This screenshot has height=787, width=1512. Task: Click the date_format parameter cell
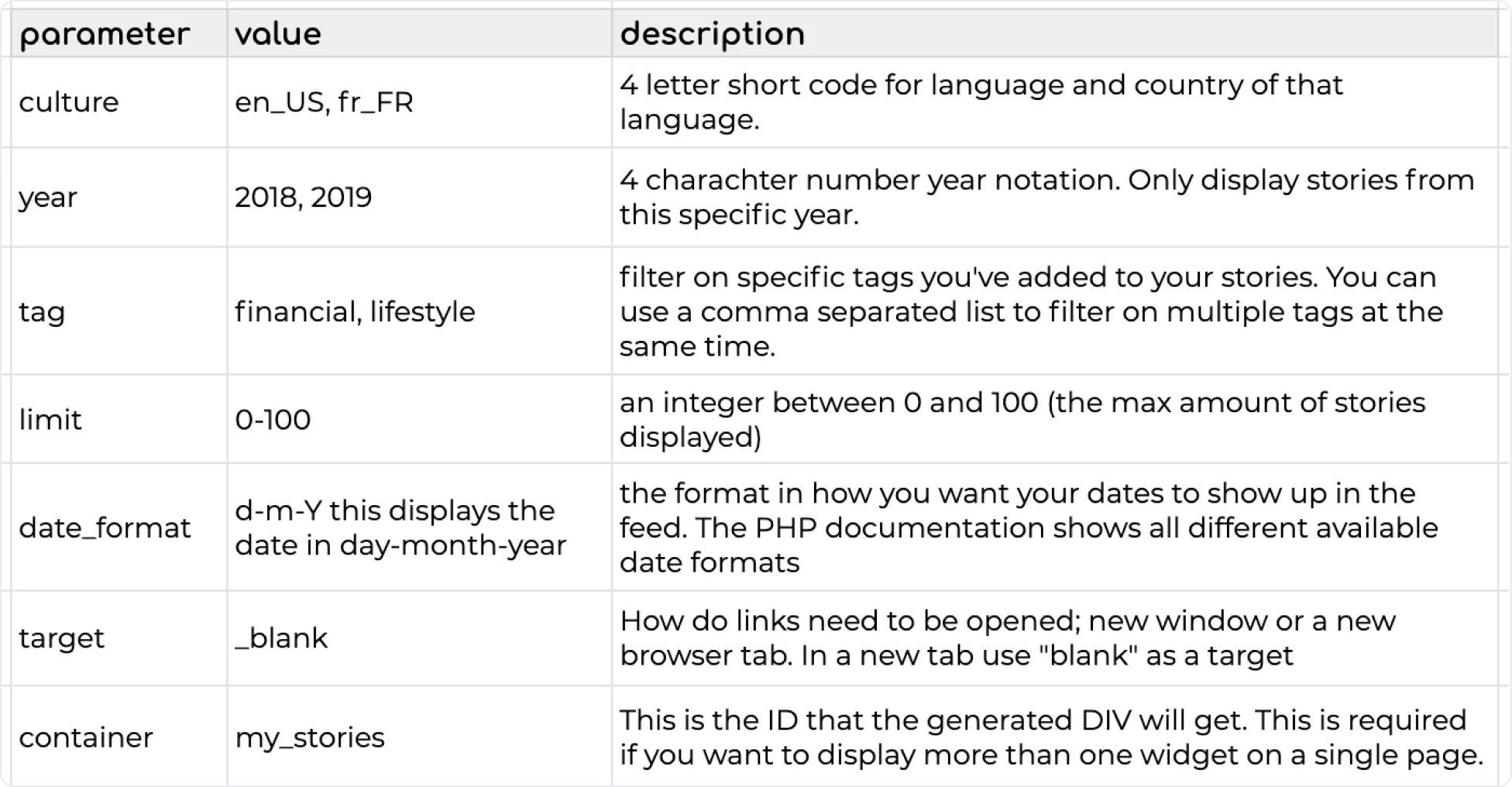click(119, 528)
